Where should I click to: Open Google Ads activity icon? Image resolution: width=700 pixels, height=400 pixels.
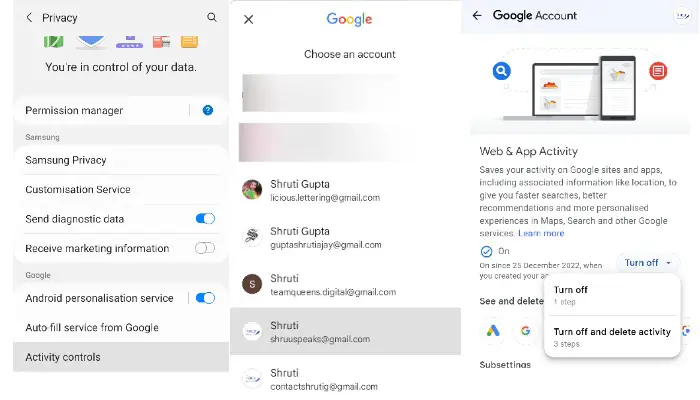tap(493, 331)
